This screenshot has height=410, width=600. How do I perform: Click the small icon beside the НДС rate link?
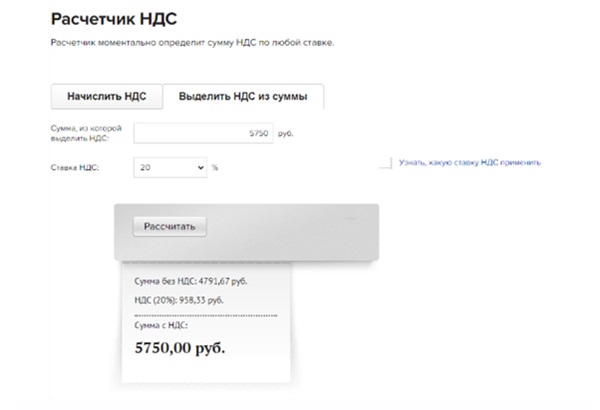[385, 163]
